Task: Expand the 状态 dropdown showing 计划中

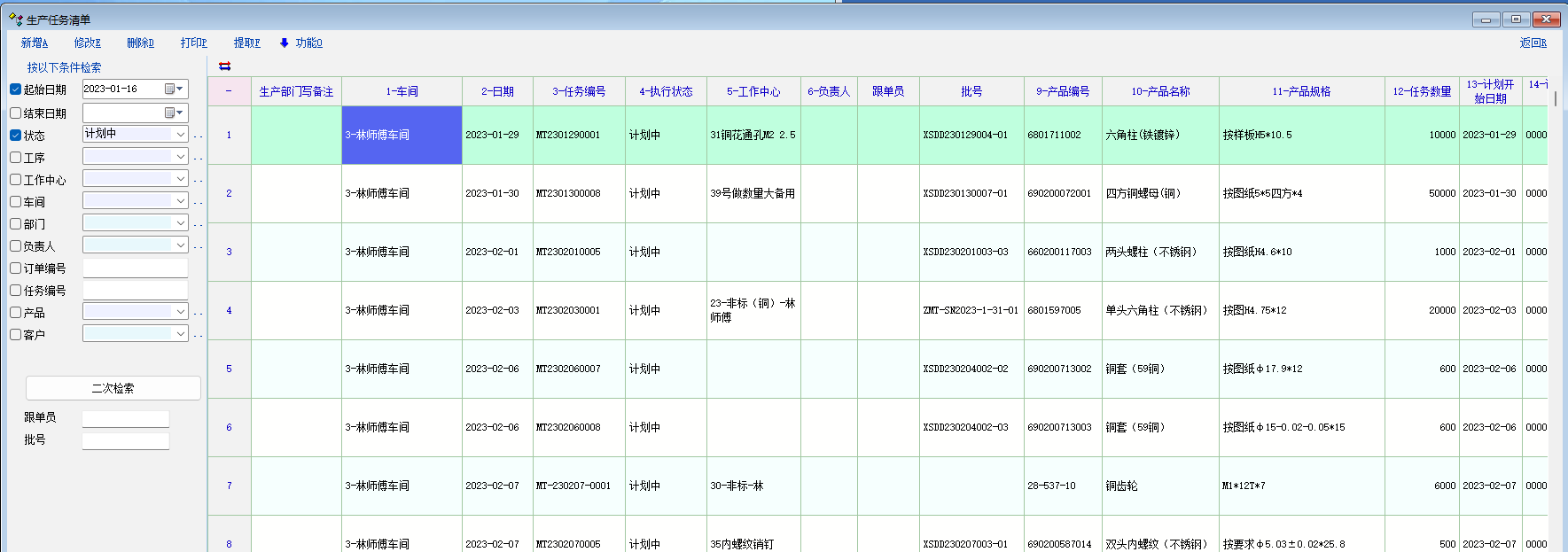Action: [x=181, y=134]
